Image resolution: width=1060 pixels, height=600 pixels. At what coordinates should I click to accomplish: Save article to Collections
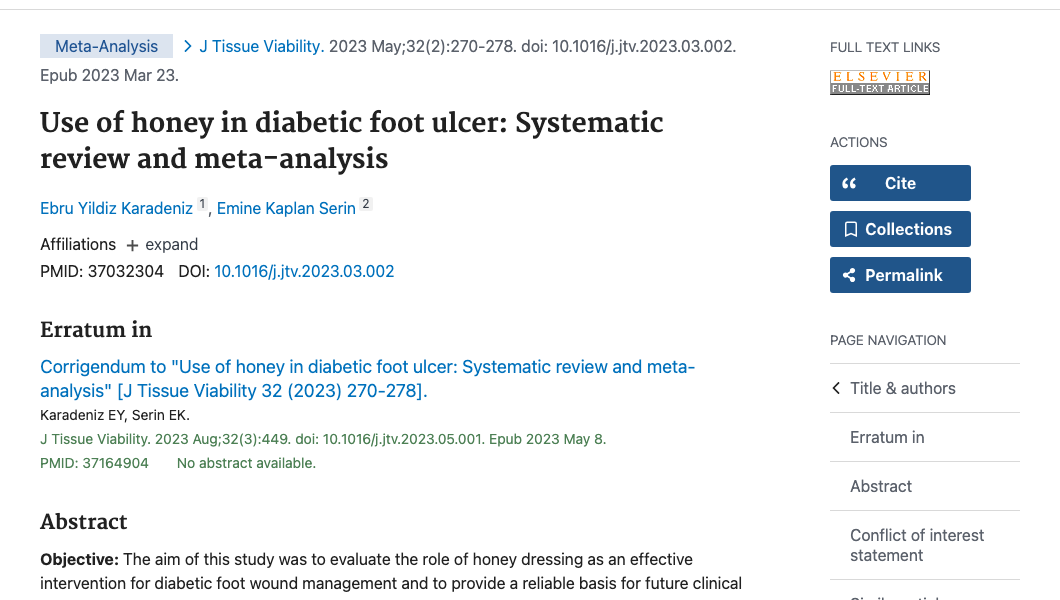coord(900,229)
